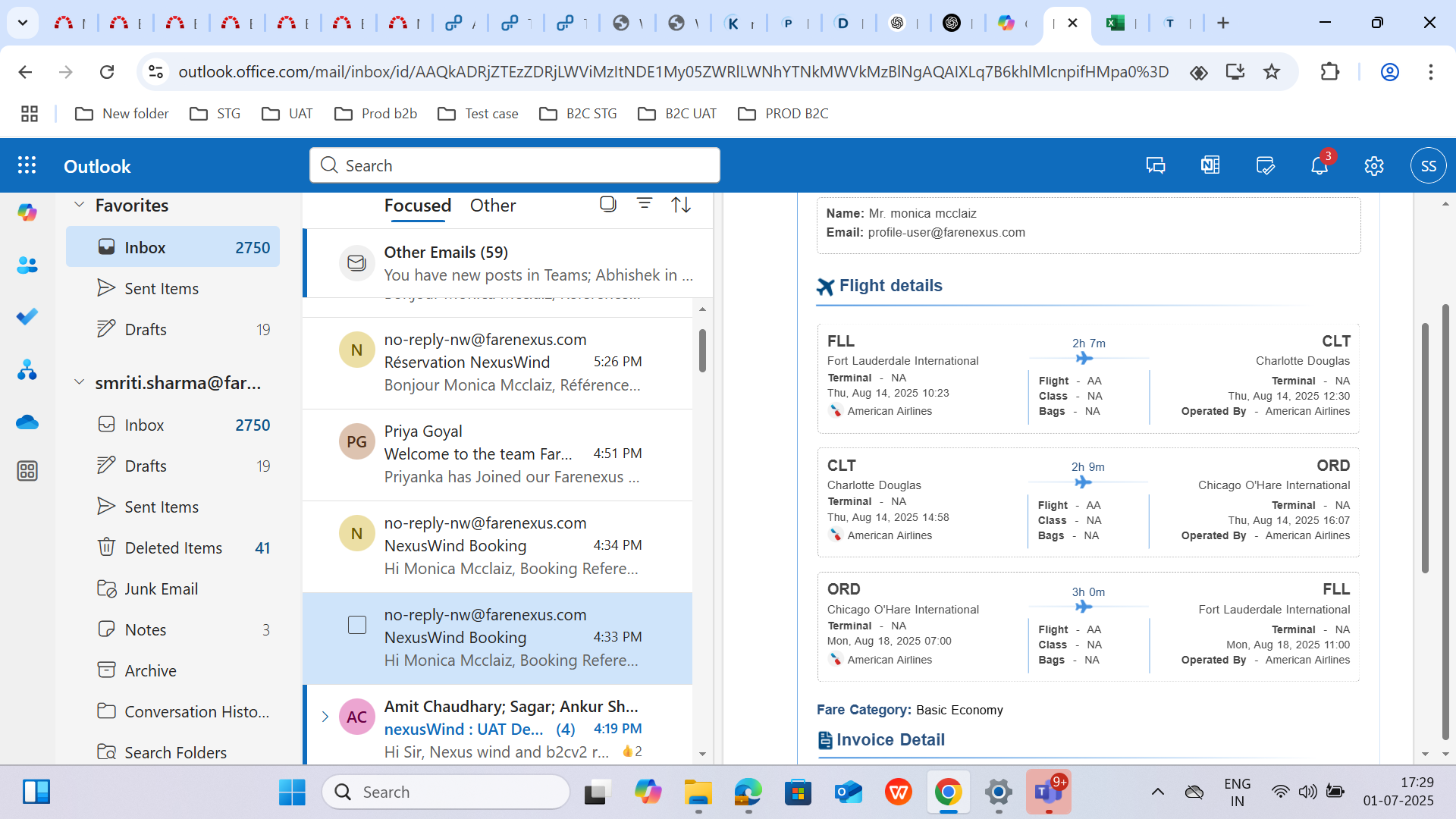Tick checkbox for 4:33 PM NexusWind Booking
Image resolution: width=1456 pixels, height=819 pixels.
(357, 625)
